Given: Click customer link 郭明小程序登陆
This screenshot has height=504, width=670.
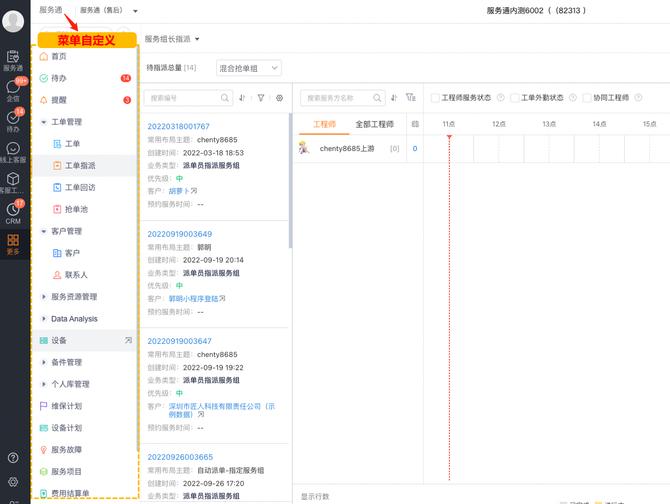Looking at the screenshot, I should (x=193, y=298).
